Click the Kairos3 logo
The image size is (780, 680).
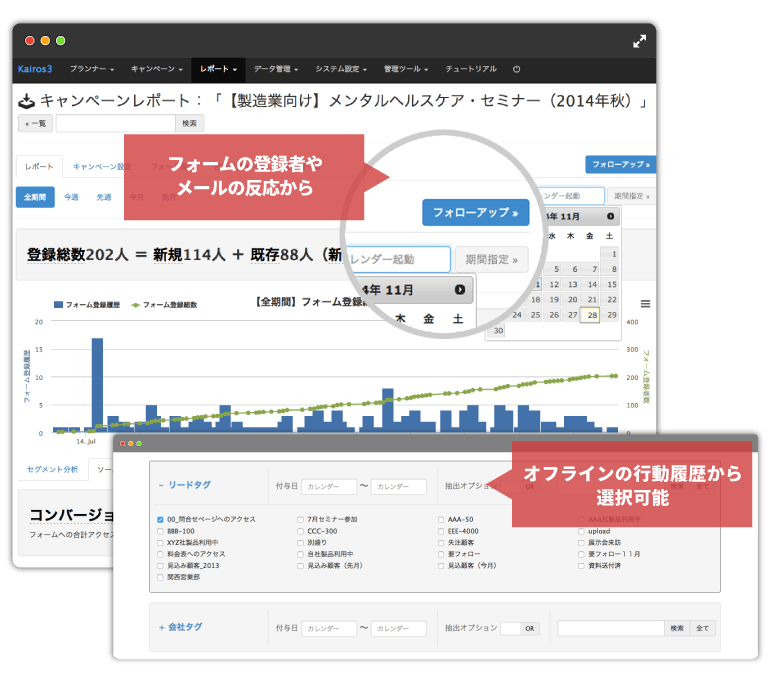[x=35, y=69]
